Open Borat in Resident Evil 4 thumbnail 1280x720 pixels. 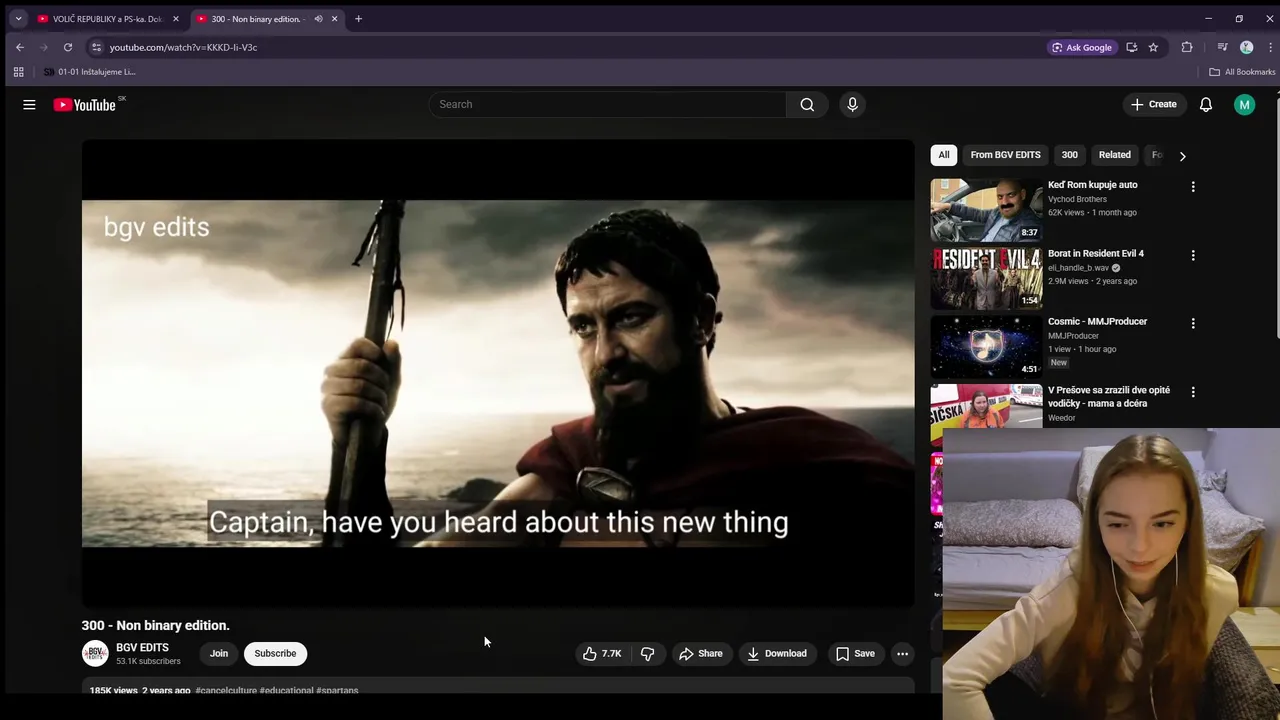tap(986, 278)
